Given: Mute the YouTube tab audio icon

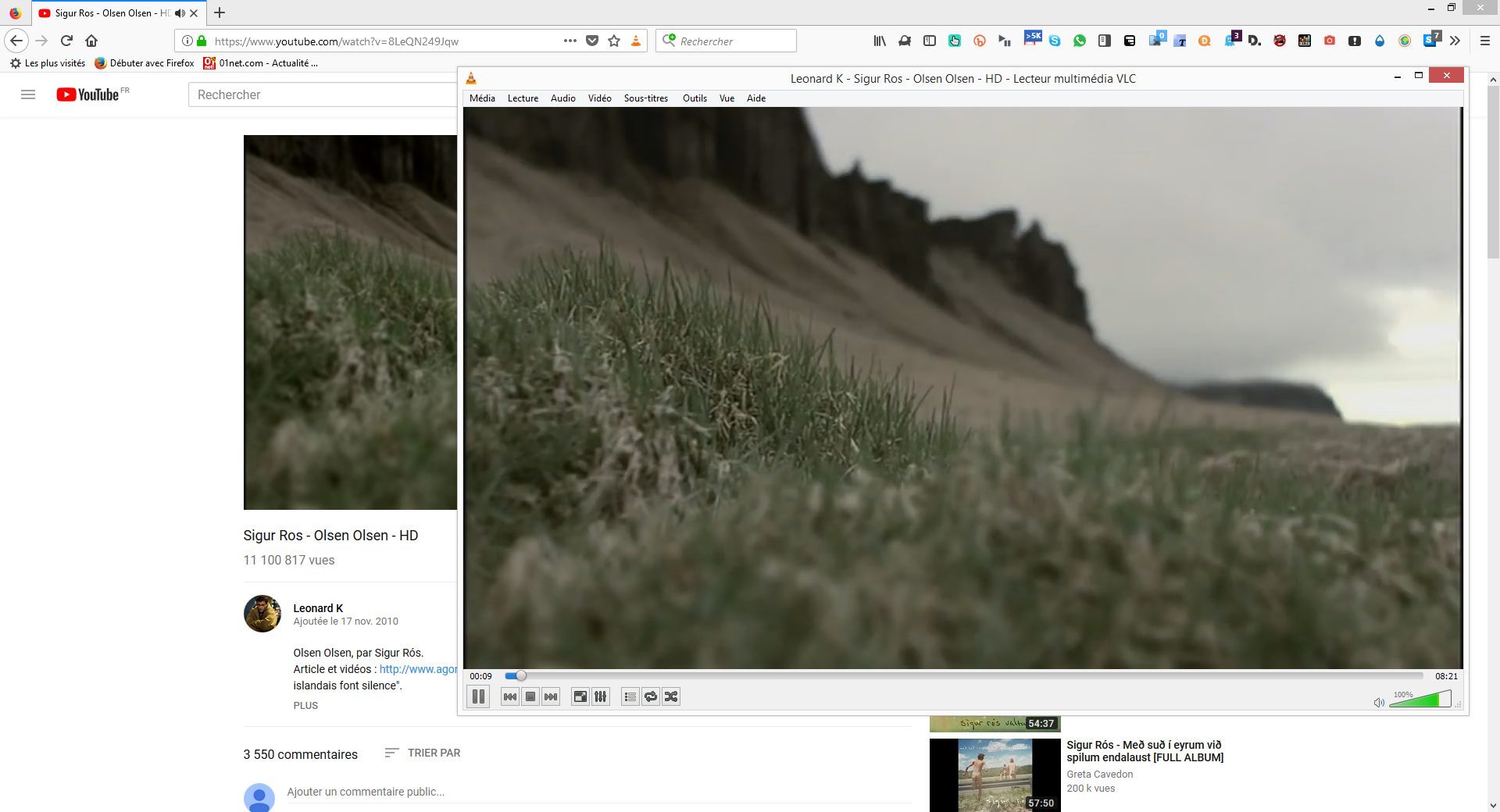Looking at the screenshot, I should pyautogui.click(x=180, y=13).
